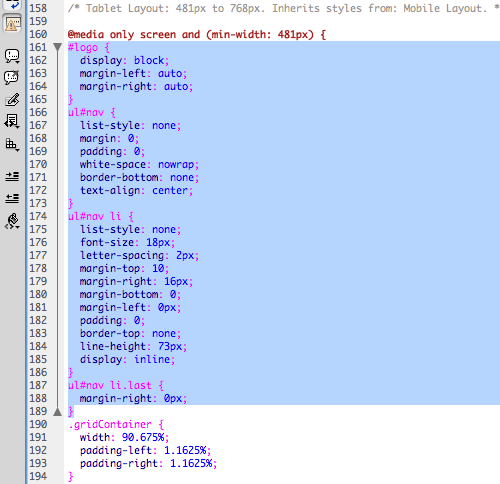The image size is (500, 484).
Task: Click the .gridContainer selector text
Action: point(110,424)
